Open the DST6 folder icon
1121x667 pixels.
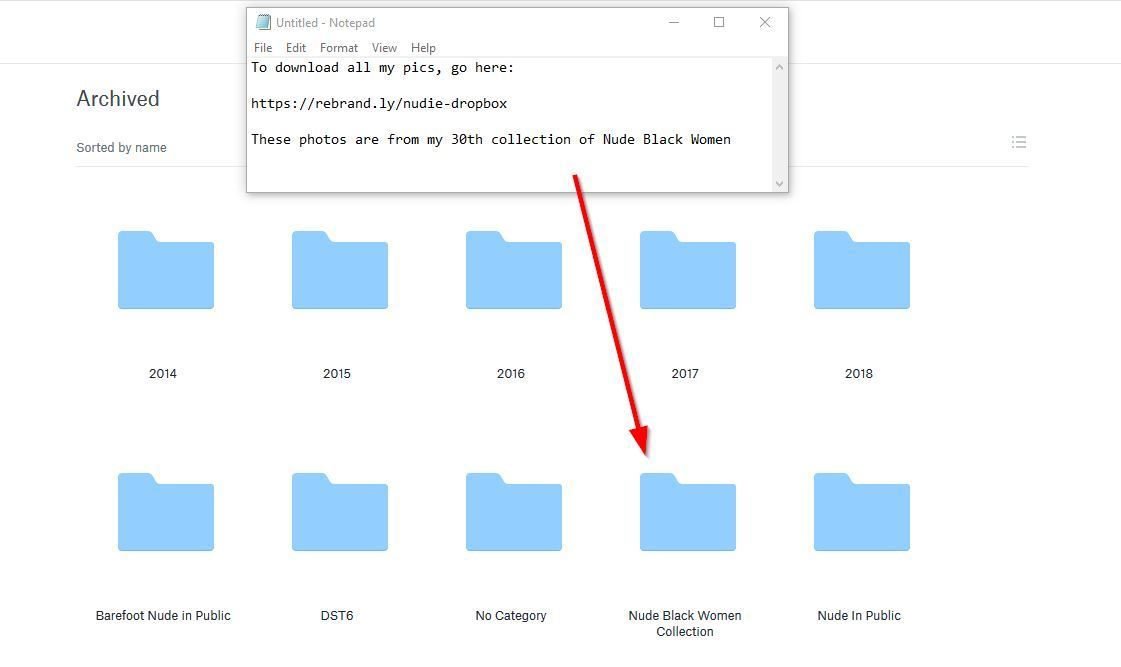coord(339,513)
